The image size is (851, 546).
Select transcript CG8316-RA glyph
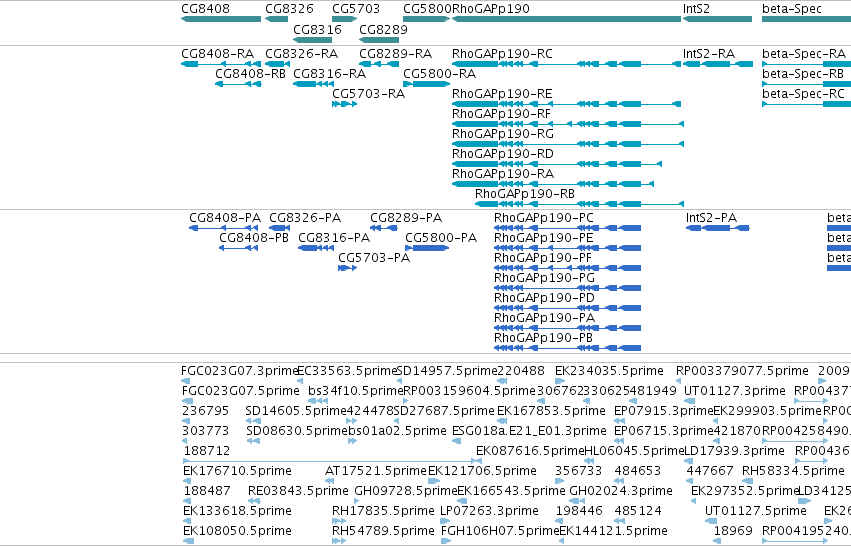point(313,84)
